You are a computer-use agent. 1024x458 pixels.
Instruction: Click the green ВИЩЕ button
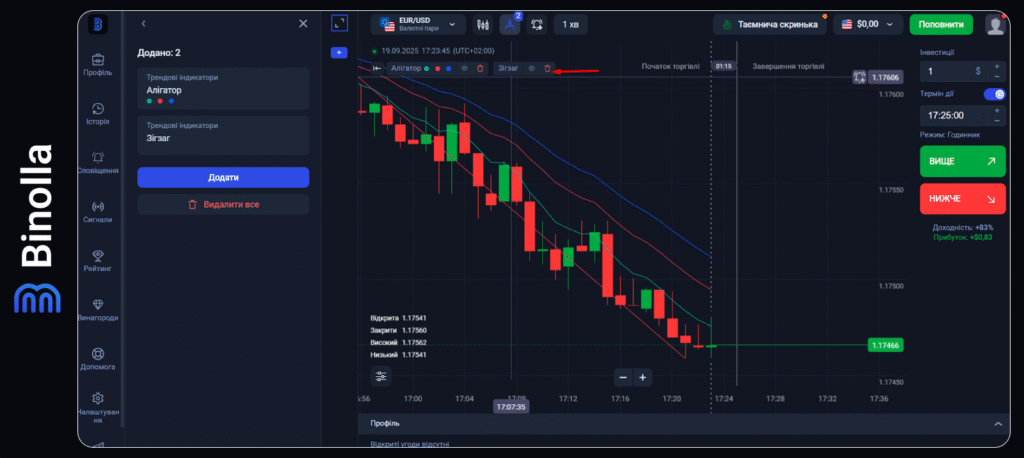pos(963,161)
